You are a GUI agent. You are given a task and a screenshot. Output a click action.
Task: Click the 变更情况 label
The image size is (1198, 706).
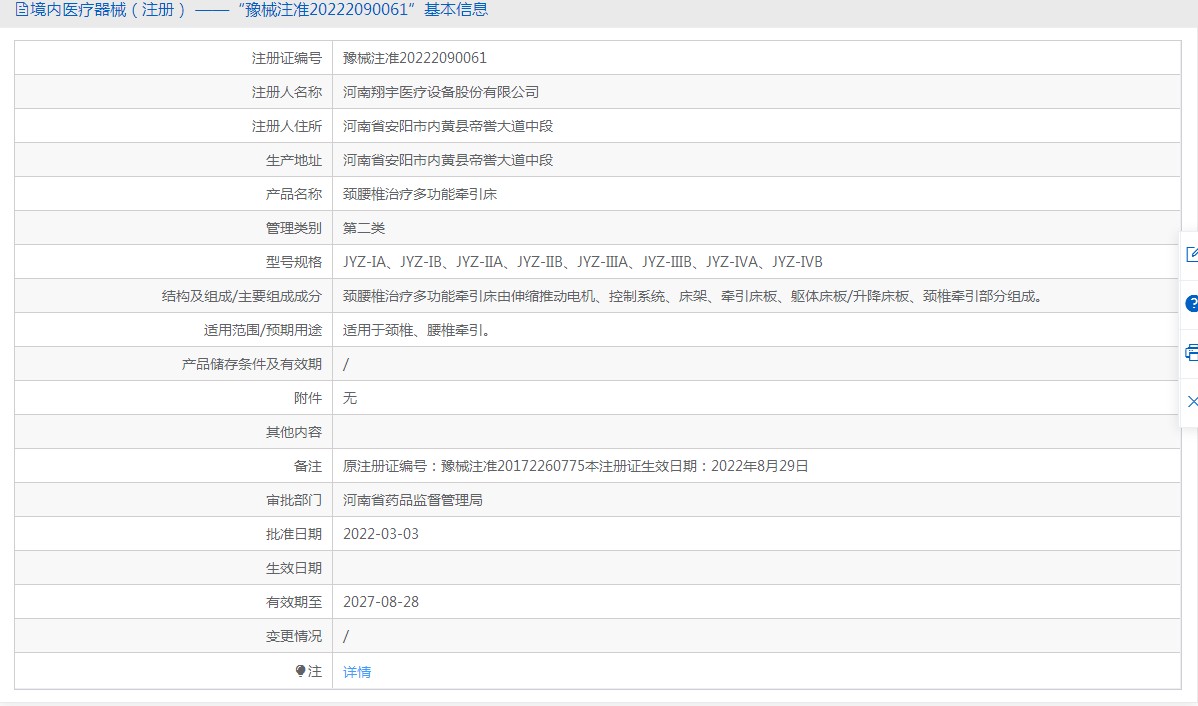pos(293,636)
